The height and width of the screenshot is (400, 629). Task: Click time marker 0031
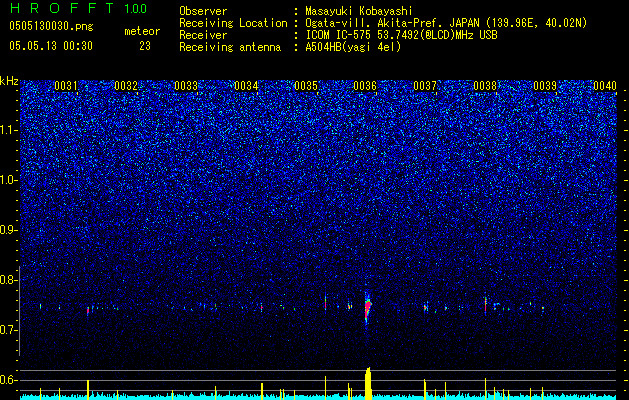tap(66, 86)
